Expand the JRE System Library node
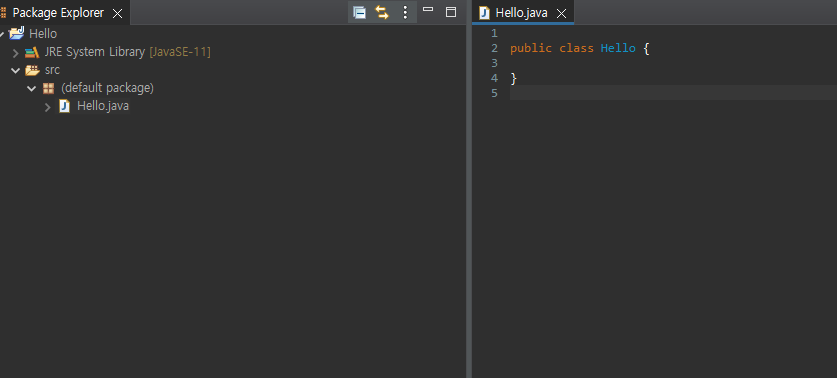The height and width of the screenshot is (378, 837). (15, 52)
